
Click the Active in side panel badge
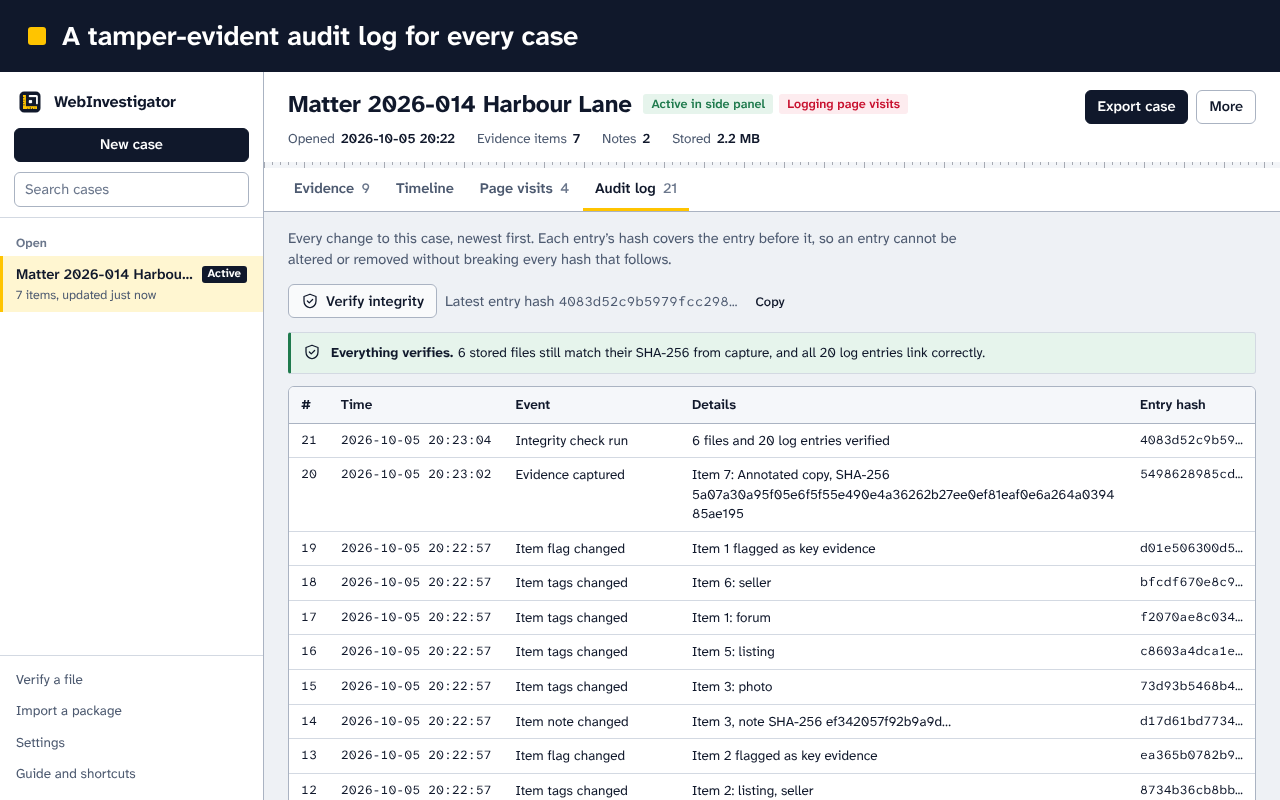pos(708,104)
